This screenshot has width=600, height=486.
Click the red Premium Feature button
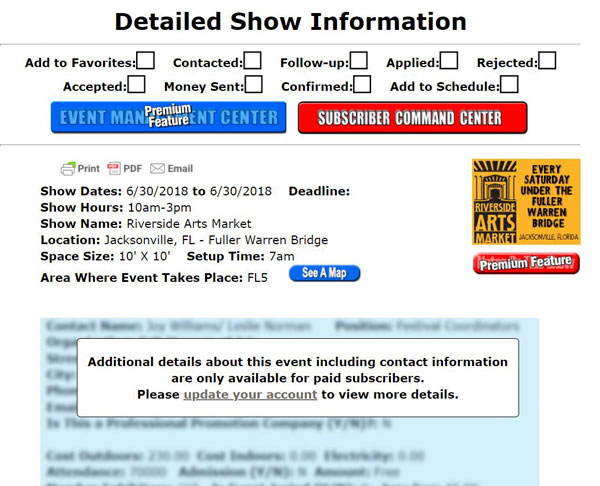[526, 263]
